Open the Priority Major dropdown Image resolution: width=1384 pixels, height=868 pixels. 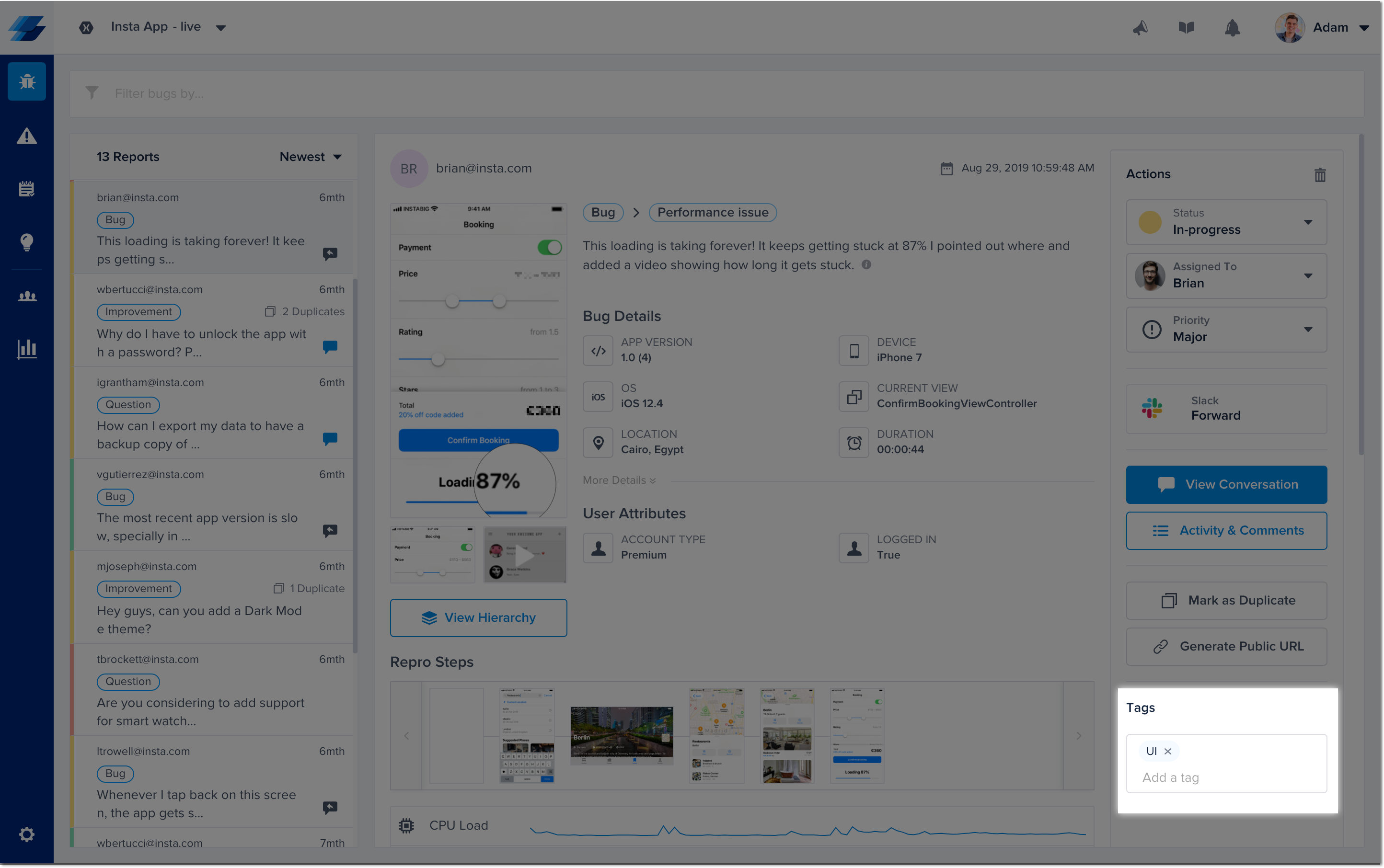[x=1226, y=330]
